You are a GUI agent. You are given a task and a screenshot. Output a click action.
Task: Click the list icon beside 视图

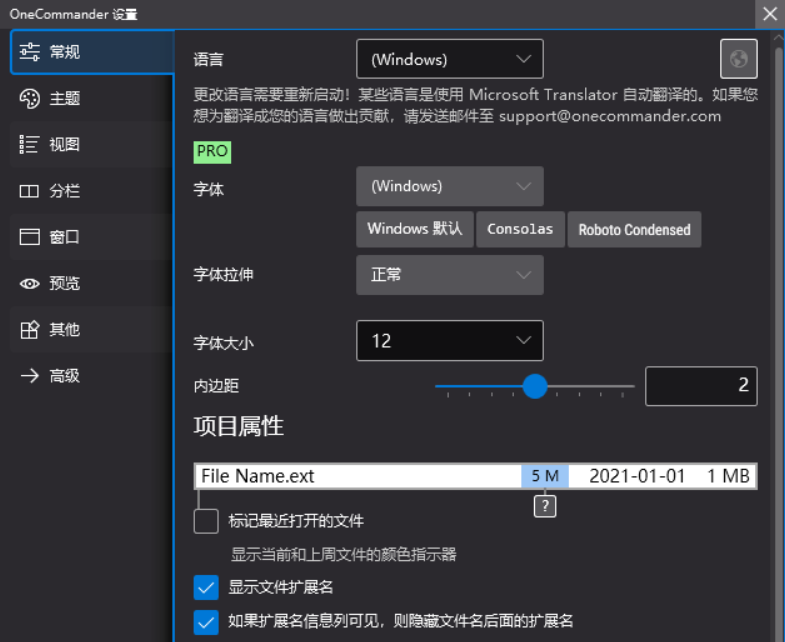click(x=29, y=145)
